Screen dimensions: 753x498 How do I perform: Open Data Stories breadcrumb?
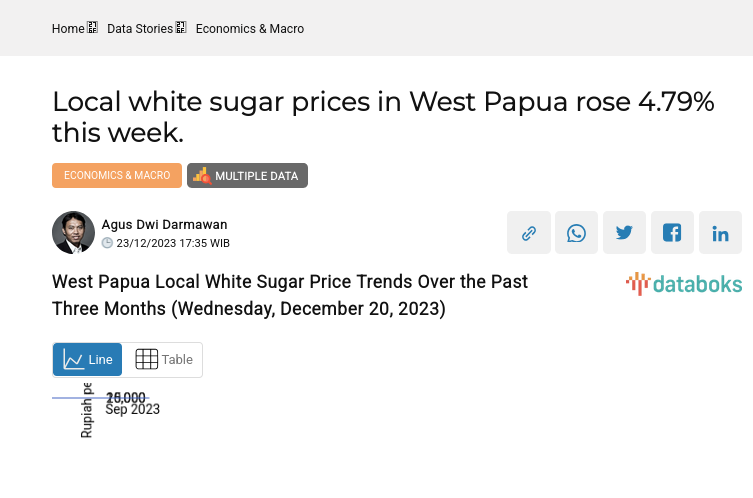139,29
